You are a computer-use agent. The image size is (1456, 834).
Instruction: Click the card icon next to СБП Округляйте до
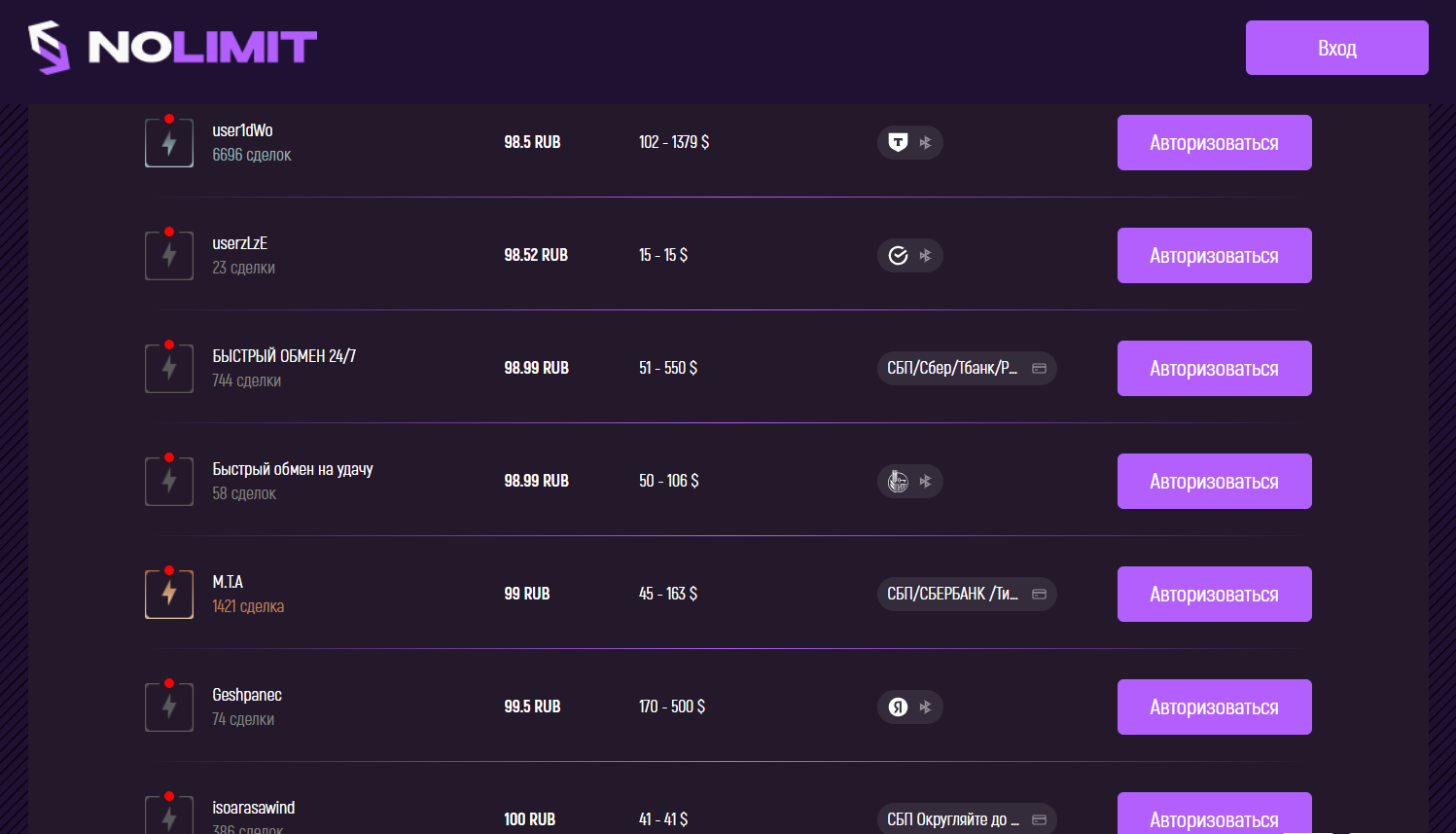1039,819
